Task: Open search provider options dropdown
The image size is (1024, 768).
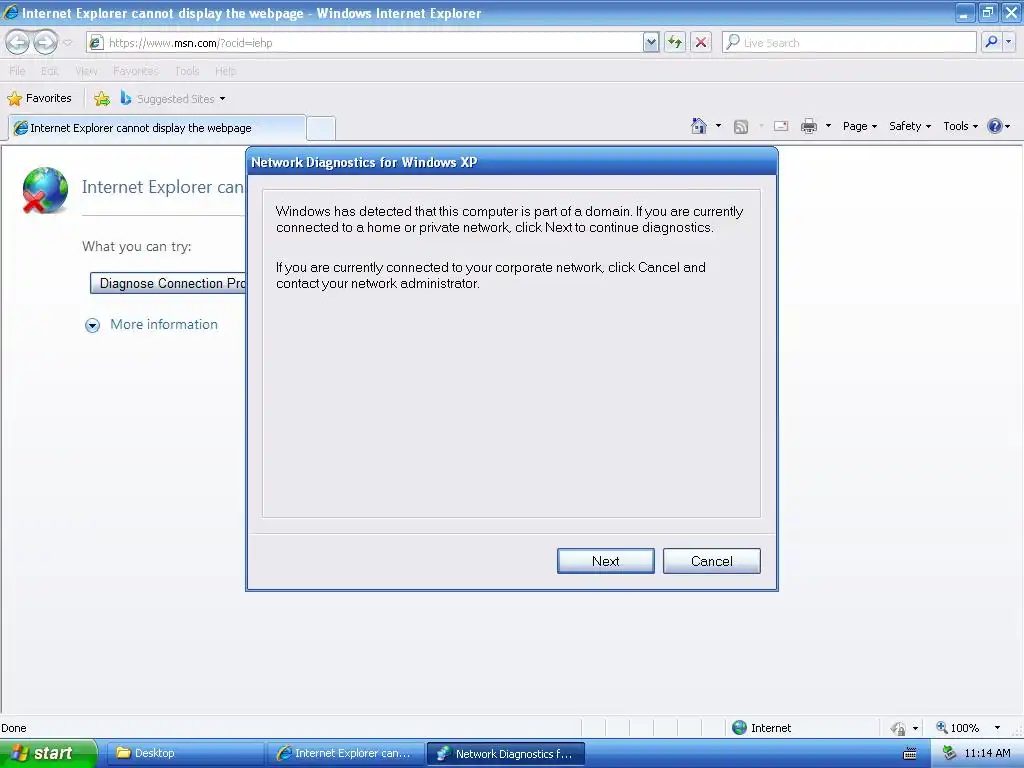Action: tap(1009, 43)
